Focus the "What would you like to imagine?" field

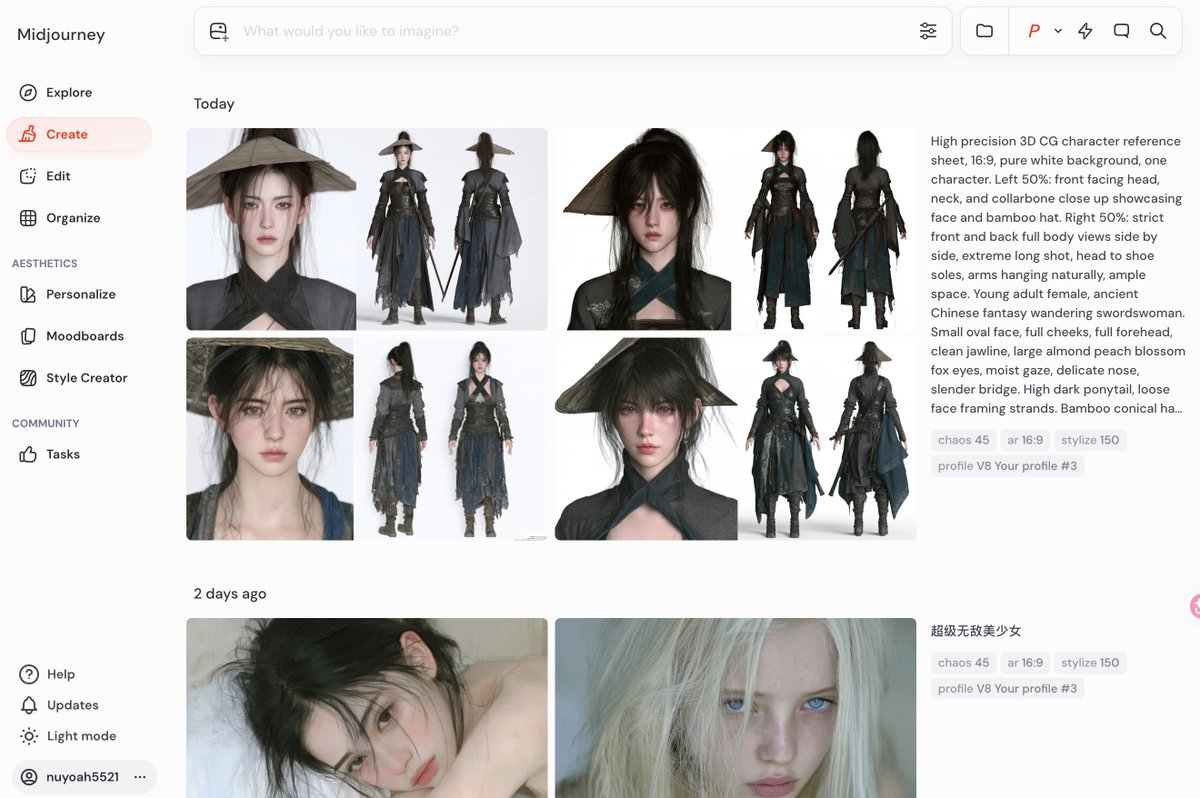point(573,31)
